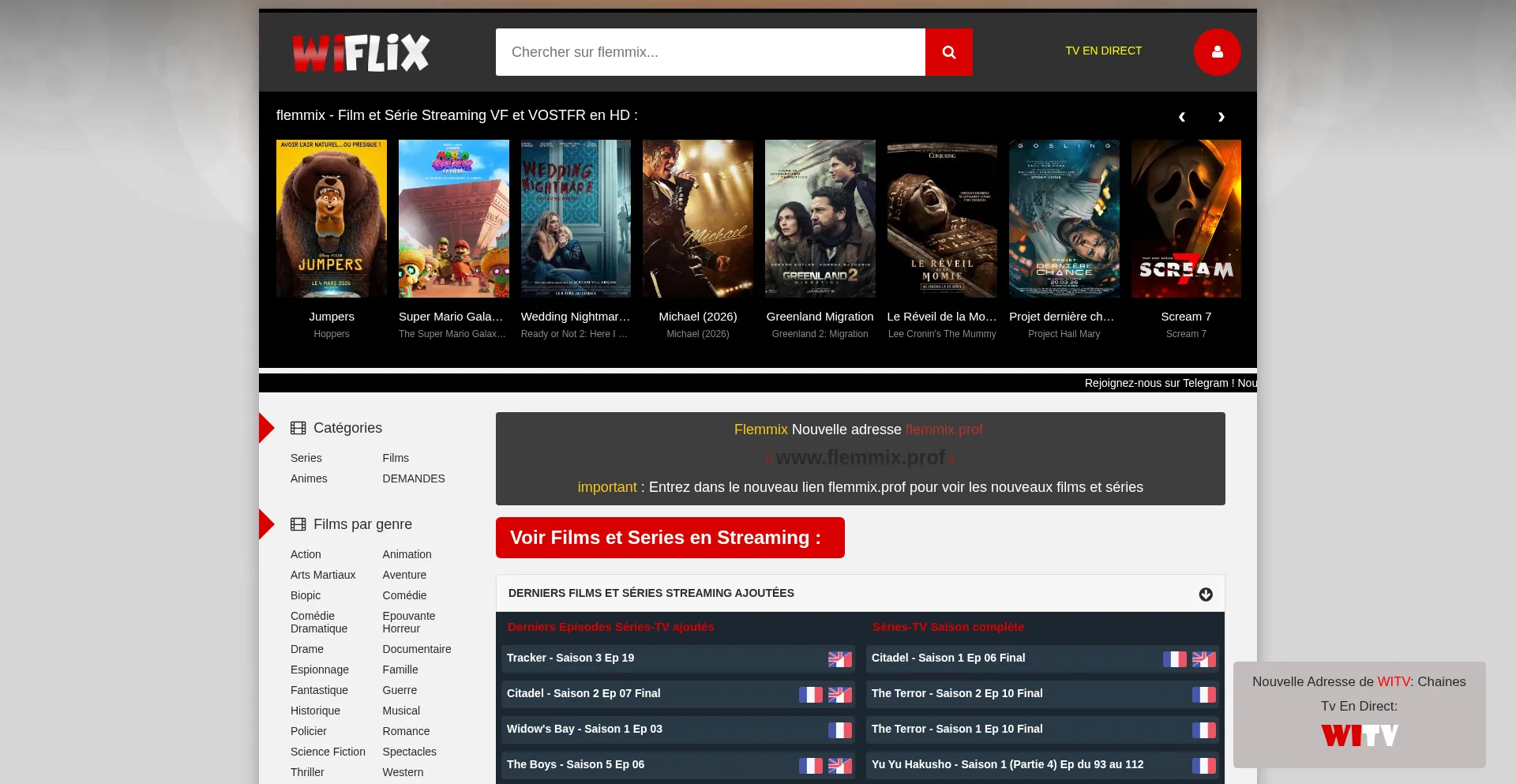
Task: Select the Documentaire genre
Action: click(x=417, y=649)
